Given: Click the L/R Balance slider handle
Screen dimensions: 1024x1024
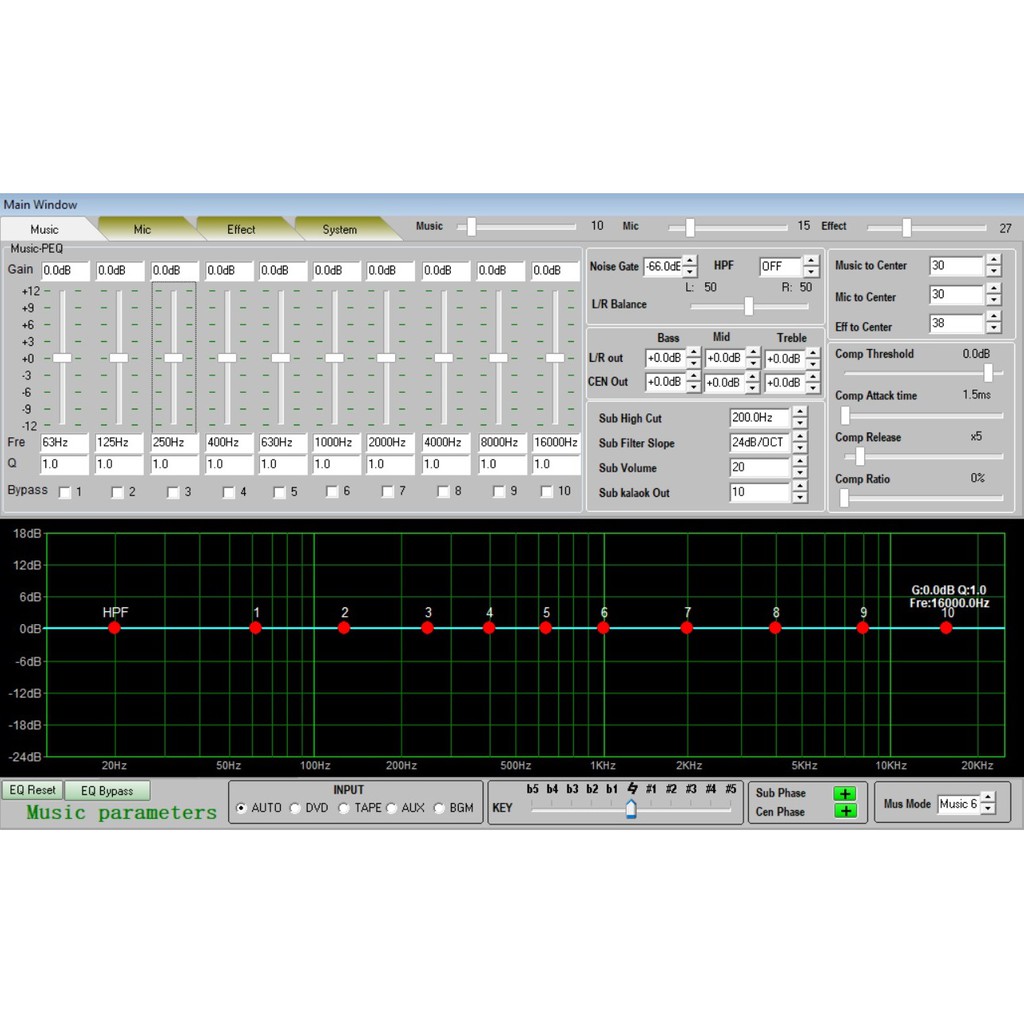Looking at the screenshot, I should click(x=748, y=306).
